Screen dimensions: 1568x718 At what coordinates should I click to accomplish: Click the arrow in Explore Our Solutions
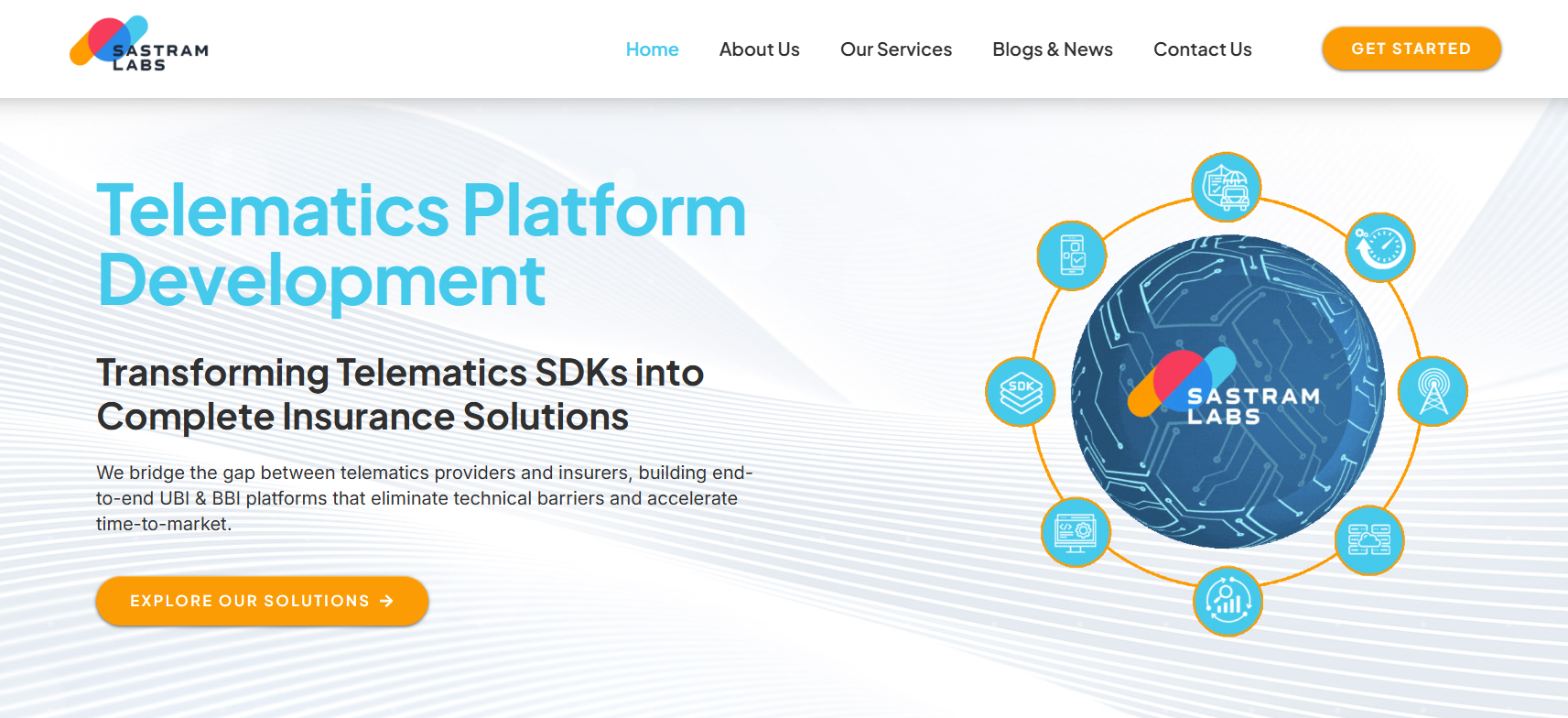pyautogui.click(x=386, y=601)
